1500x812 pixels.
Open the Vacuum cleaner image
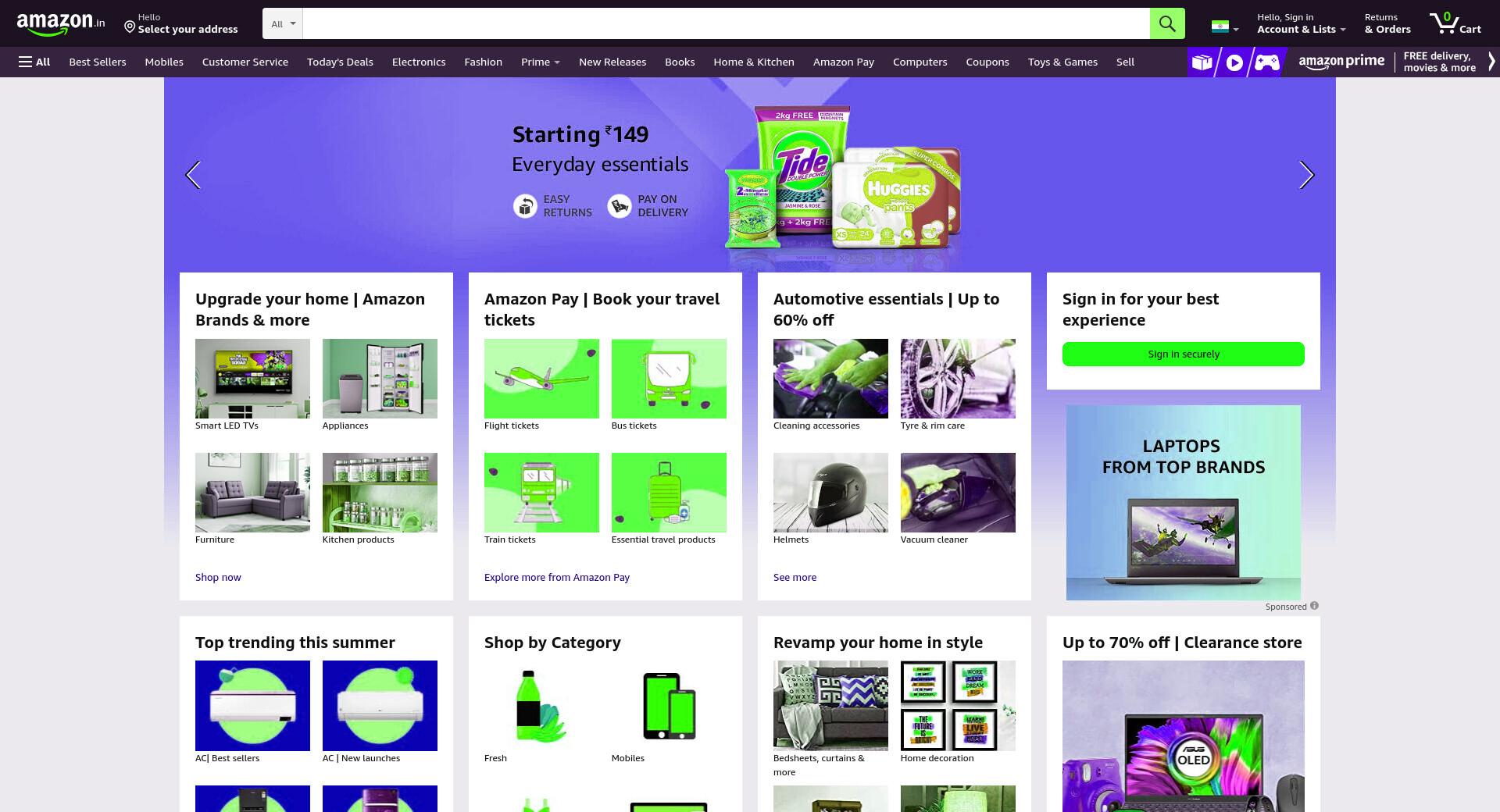(958, 493)
